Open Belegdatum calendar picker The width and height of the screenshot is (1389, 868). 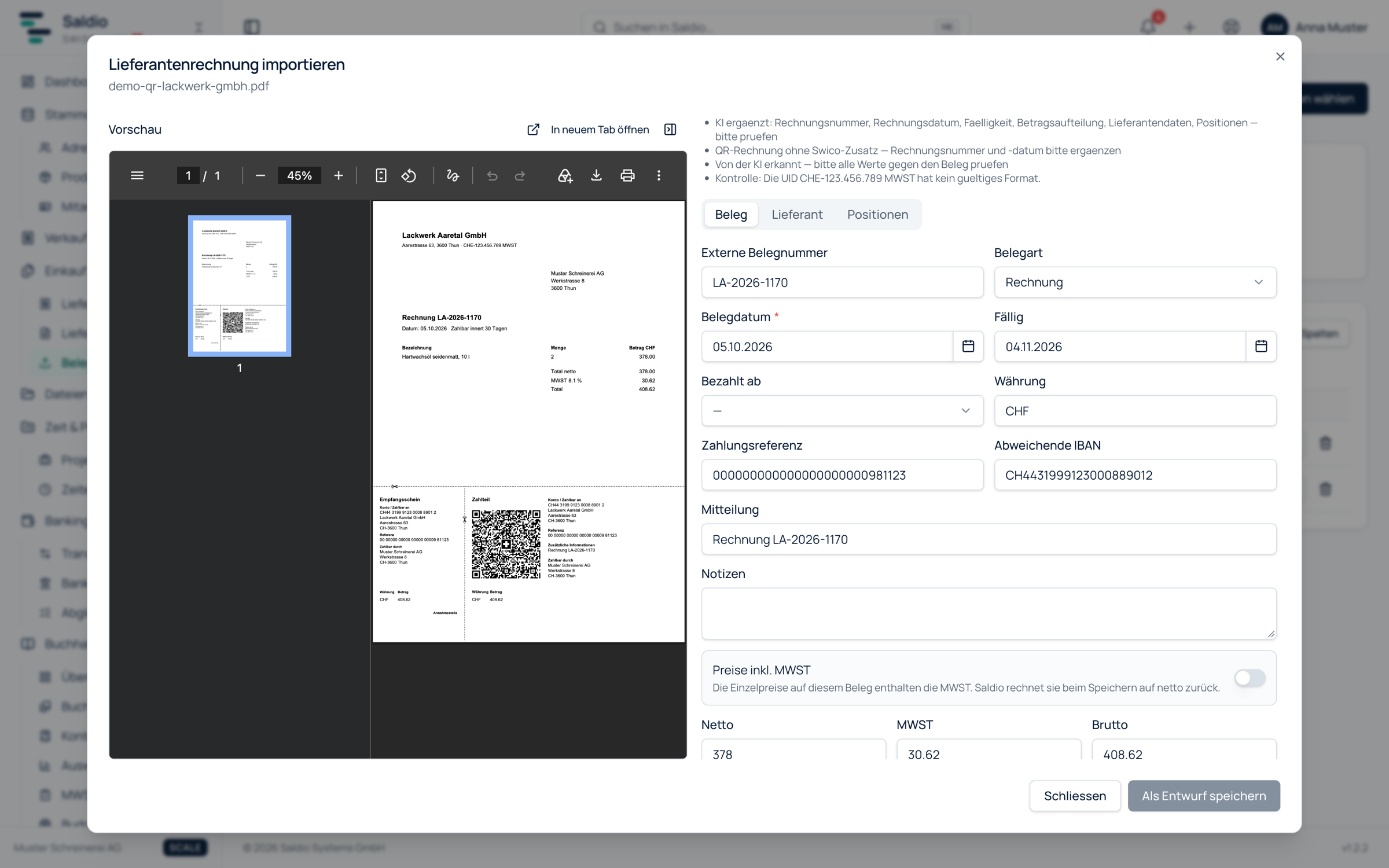[x=968, y=346]
